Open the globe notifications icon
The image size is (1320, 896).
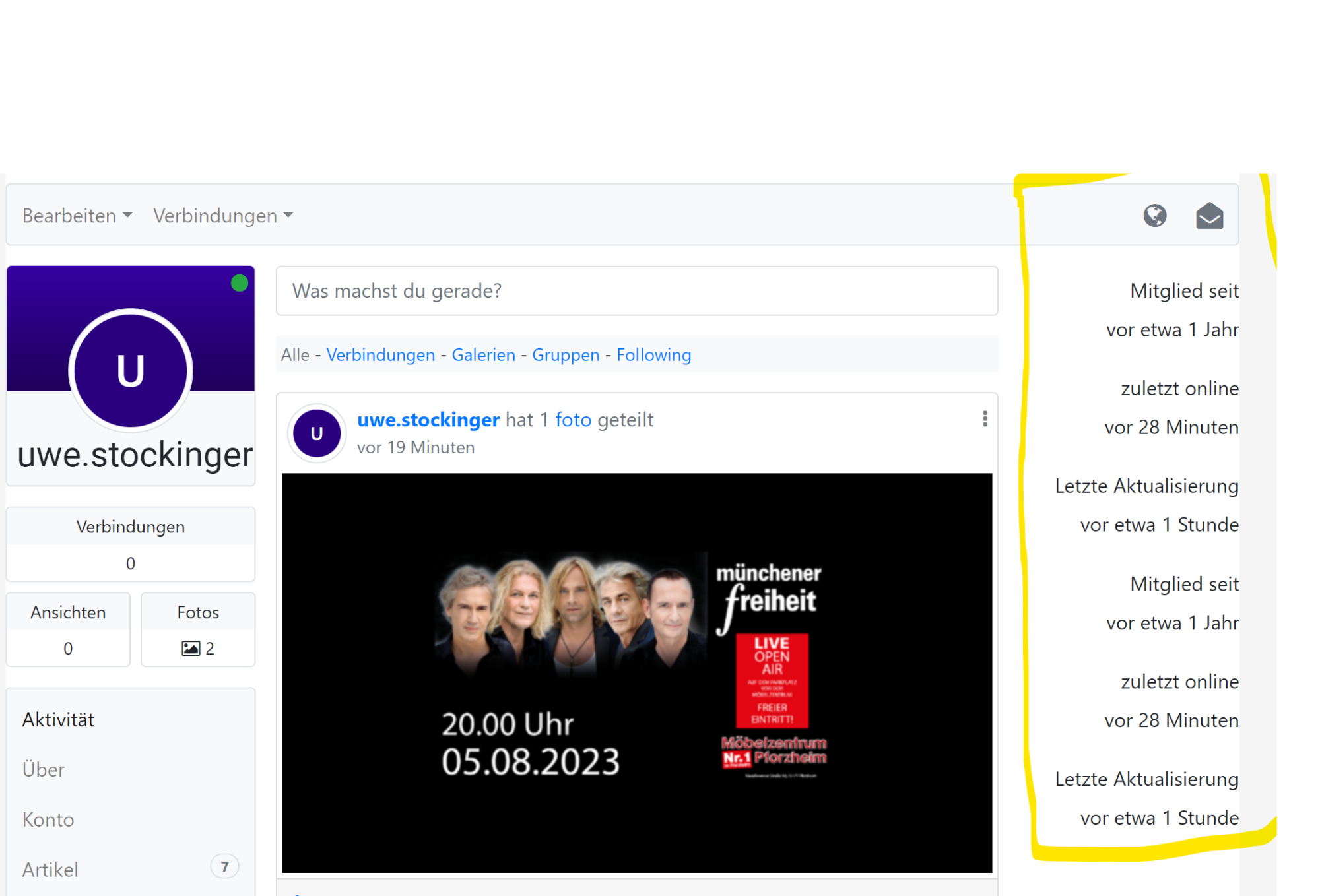tap(1154, 216)
